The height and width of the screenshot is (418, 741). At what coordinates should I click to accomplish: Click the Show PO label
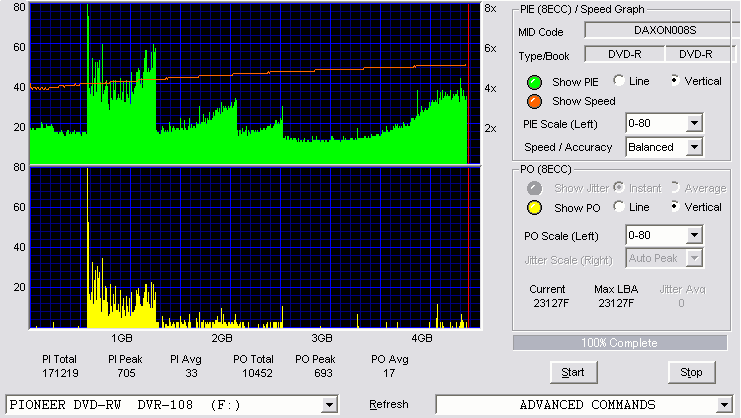pyautogui.click(x=577, y=208)
